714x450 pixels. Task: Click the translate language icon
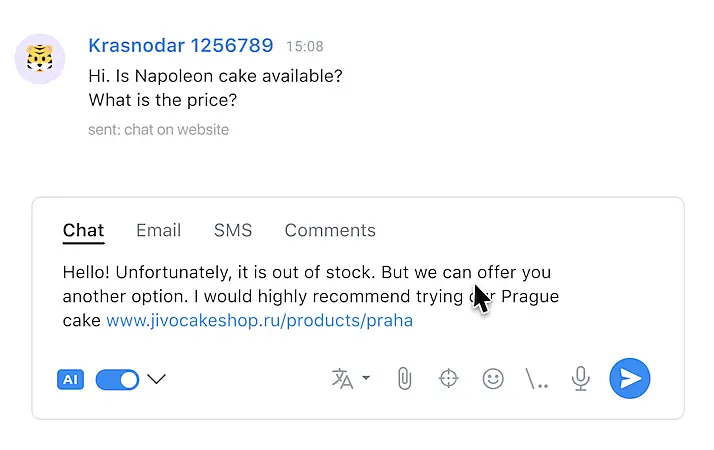(342, 379)
